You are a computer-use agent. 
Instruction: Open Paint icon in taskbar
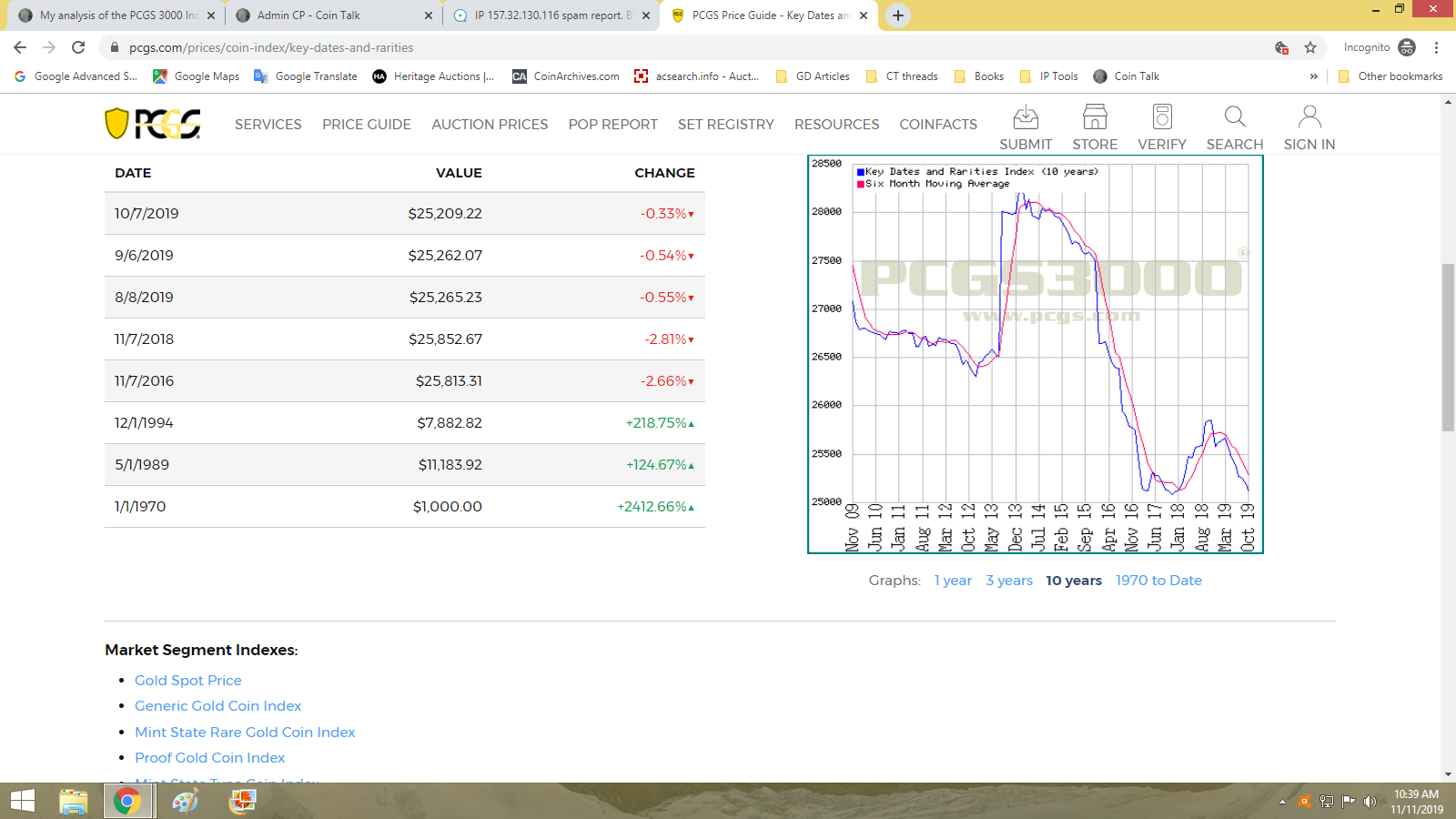[x=186, y=801]
